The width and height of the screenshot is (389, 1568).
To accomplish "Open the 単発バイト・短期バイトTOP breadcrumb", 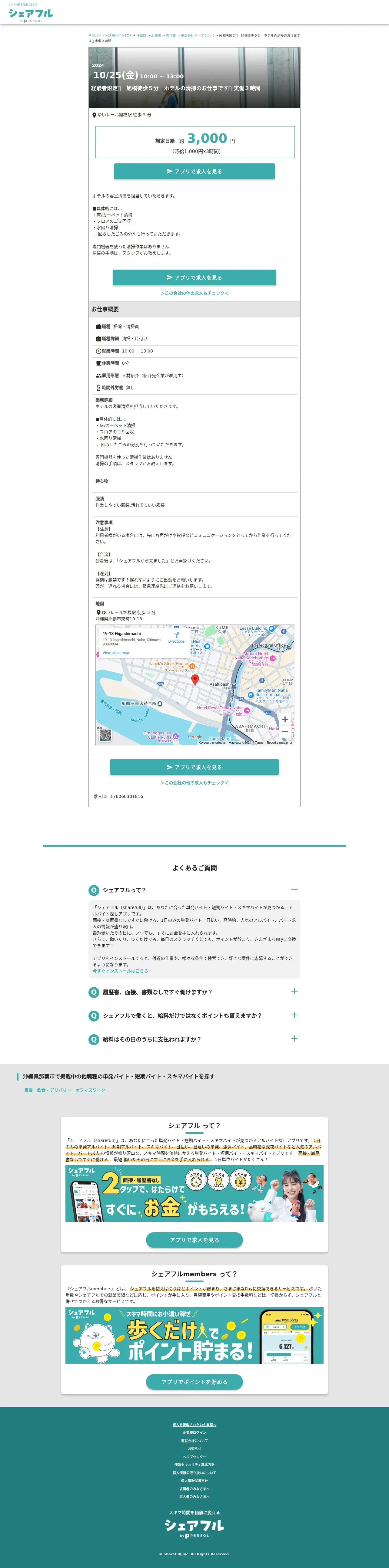I will tap(110, 35).
